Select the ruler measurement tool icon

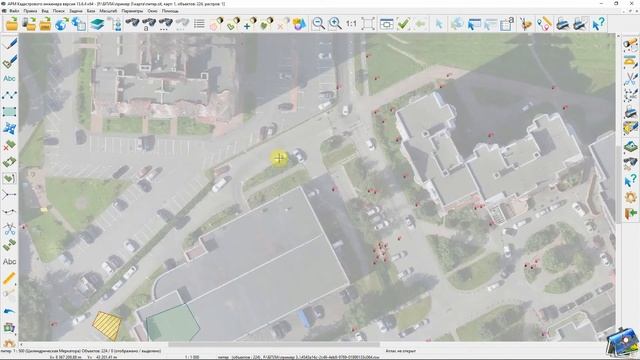pos(544,24)
